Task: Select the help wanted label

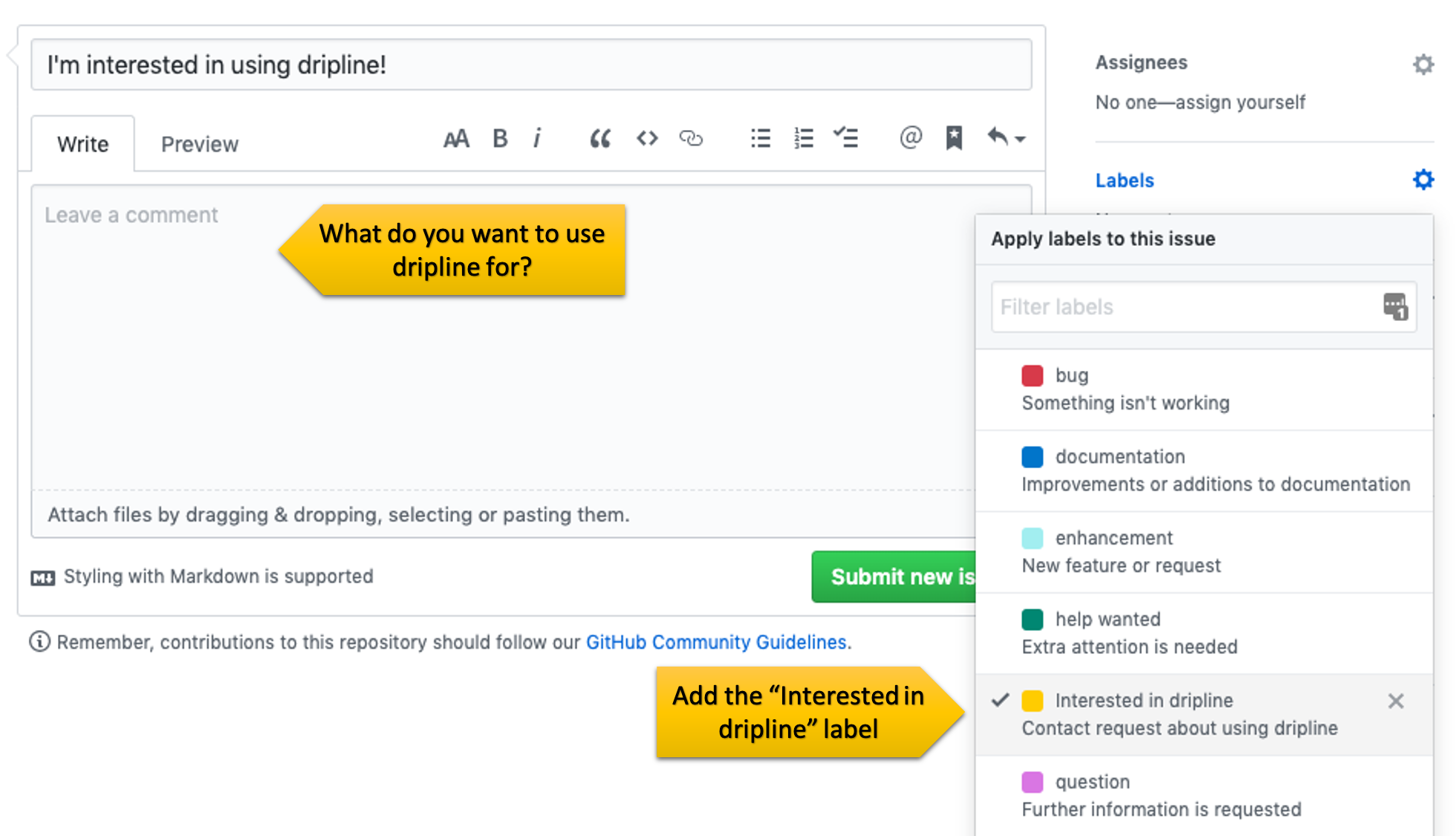Action: (1204, 633)
